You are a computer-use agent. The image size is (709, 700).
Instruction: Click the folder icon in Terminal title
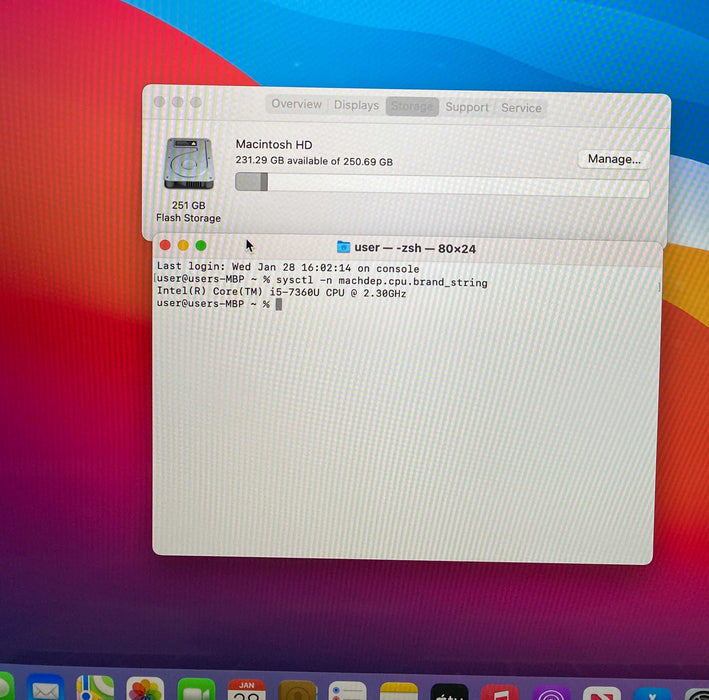[344, 247]
